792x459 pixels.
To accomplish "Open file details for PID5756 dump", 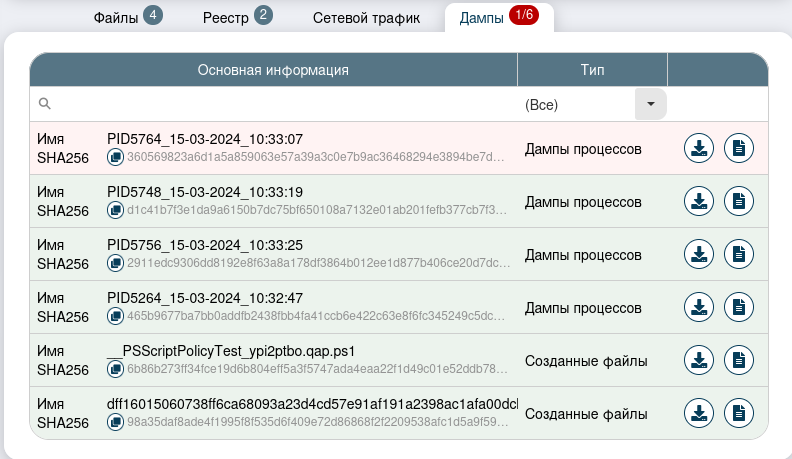I will (x=739, y=254).
